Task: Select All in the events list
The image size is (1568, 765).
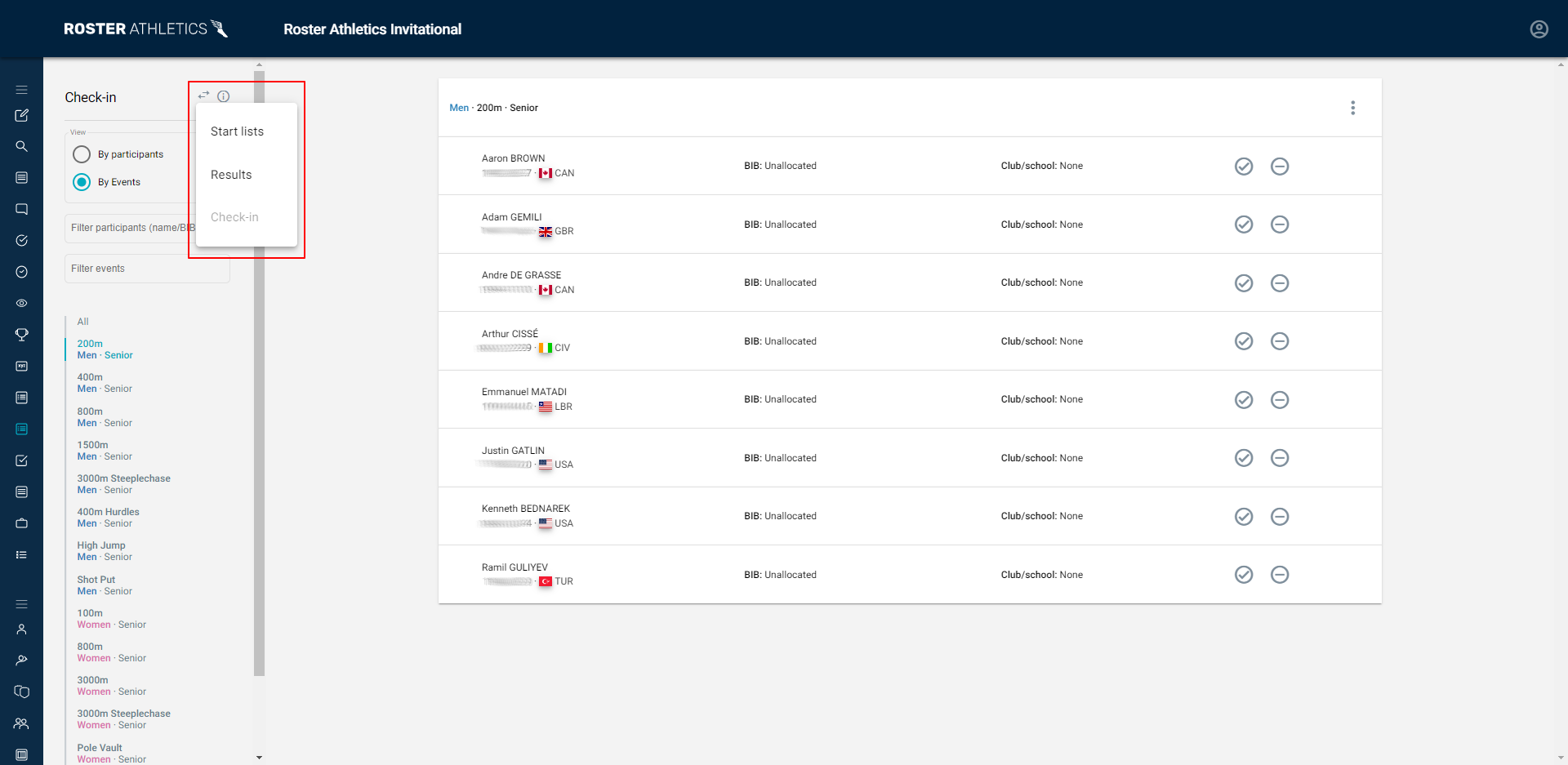Action: coord(83,322)
